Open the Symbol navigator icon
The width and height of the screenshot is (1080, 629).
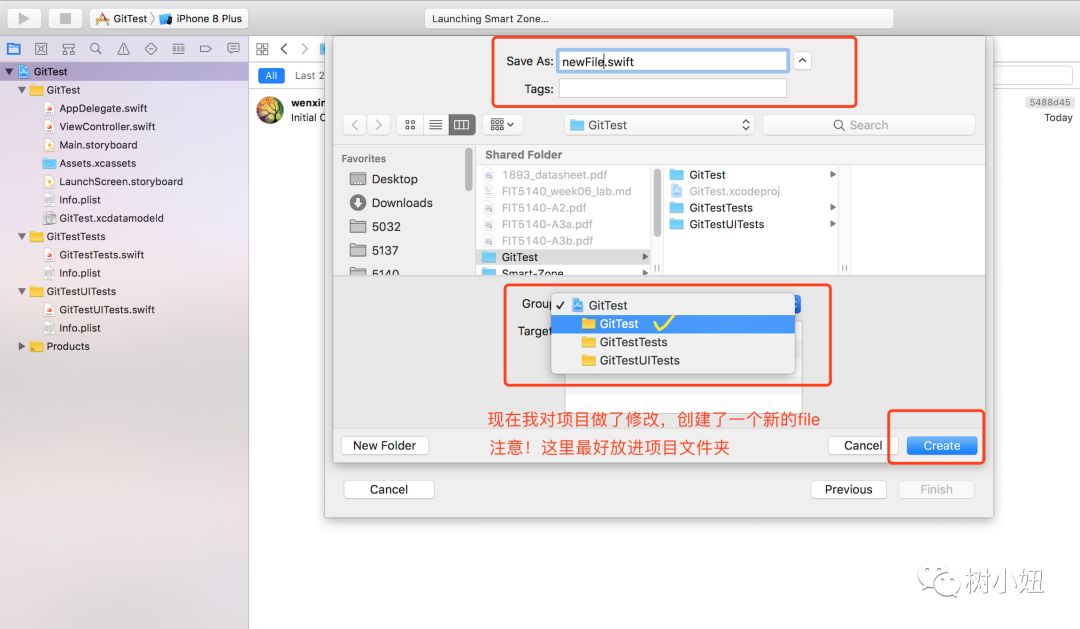[69, 49]
